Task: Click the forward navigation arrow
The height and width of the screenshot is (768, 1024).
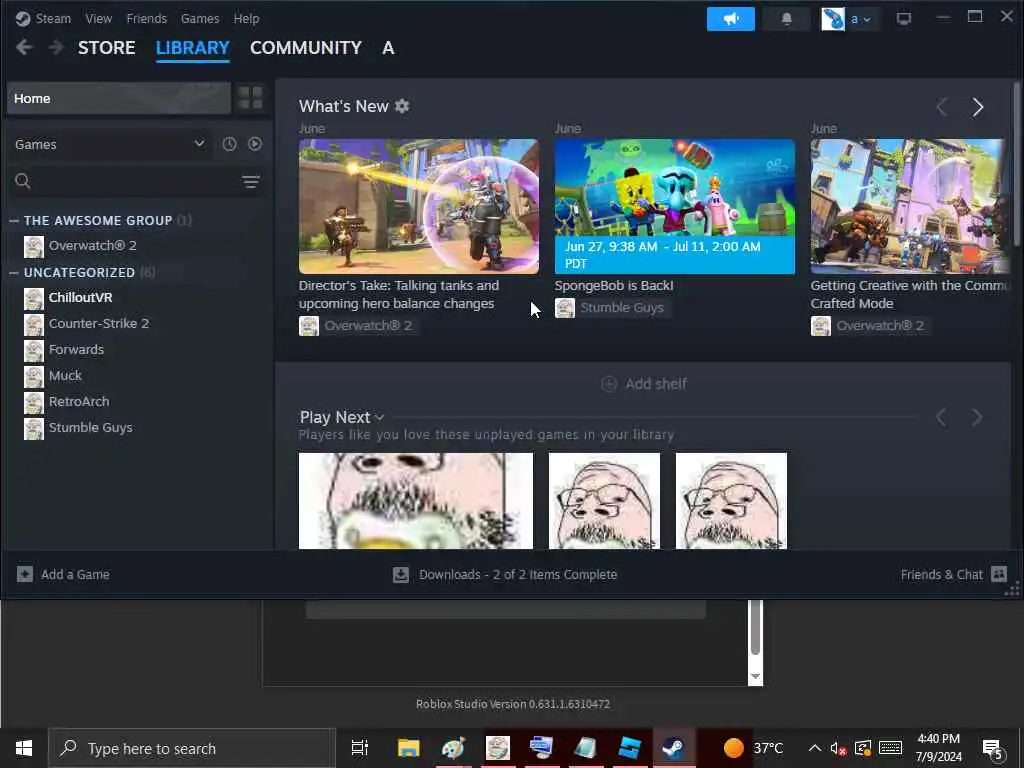Action: (x=56, y=48)
